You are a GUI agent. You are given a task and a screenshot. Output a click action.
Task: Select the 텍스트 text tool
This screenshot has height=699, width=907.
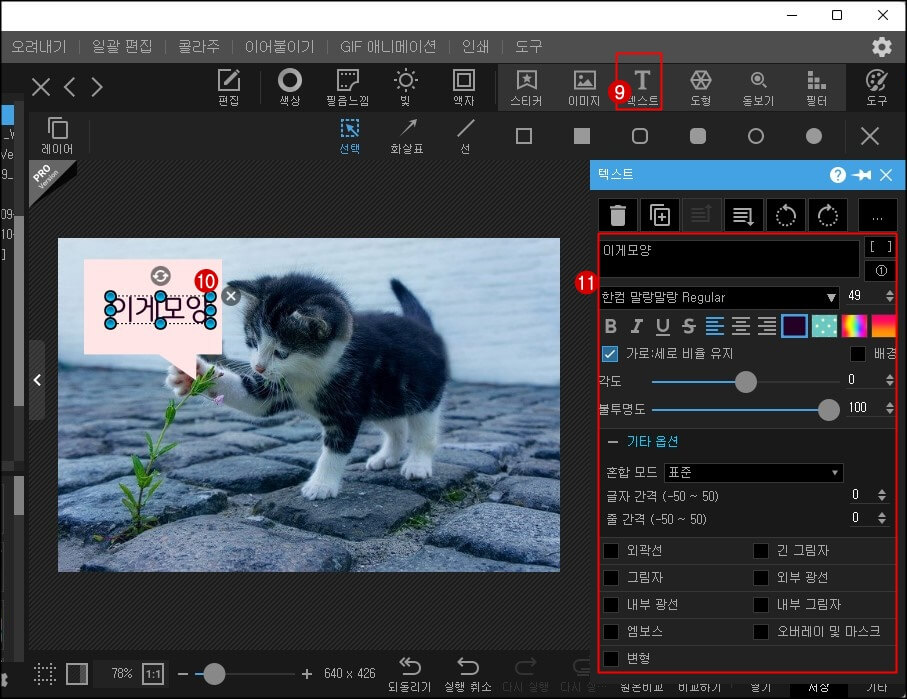(642, 87)
